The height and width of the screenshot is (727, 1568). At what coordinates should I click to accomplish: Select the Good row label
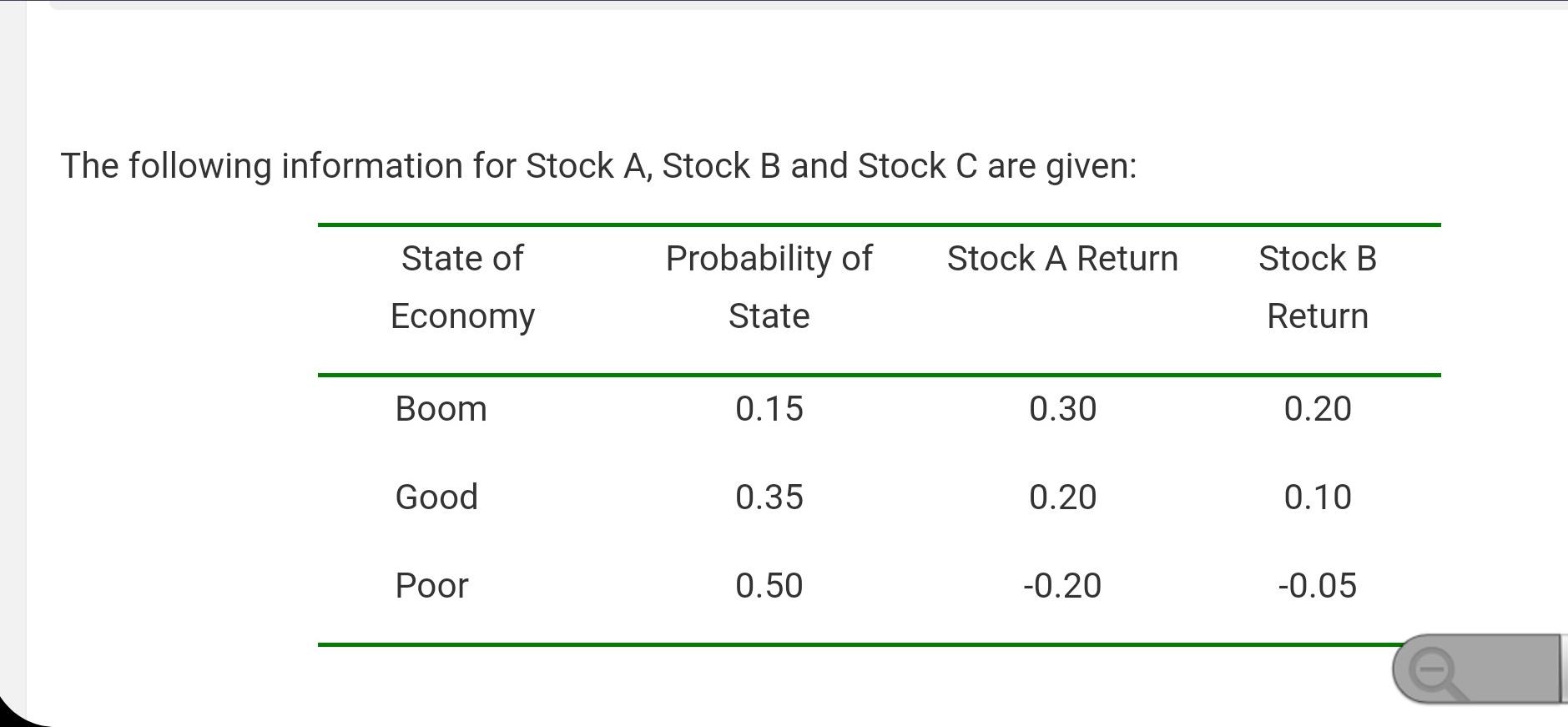436,497
